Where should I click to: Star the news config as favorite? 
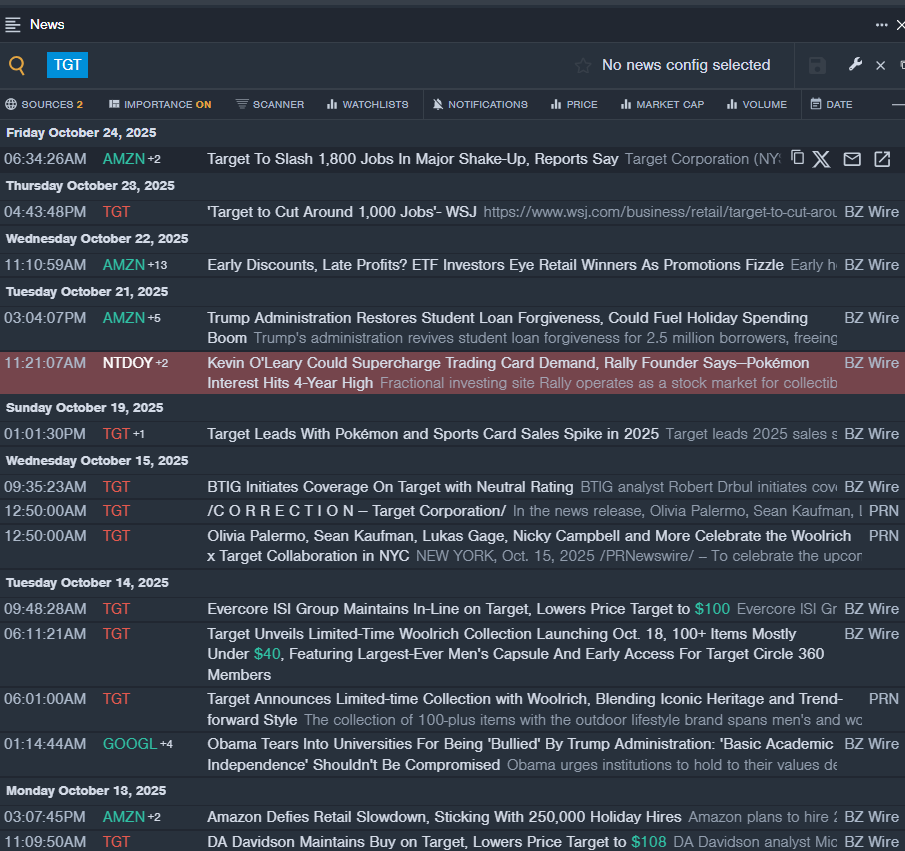[x=583, y=66]
